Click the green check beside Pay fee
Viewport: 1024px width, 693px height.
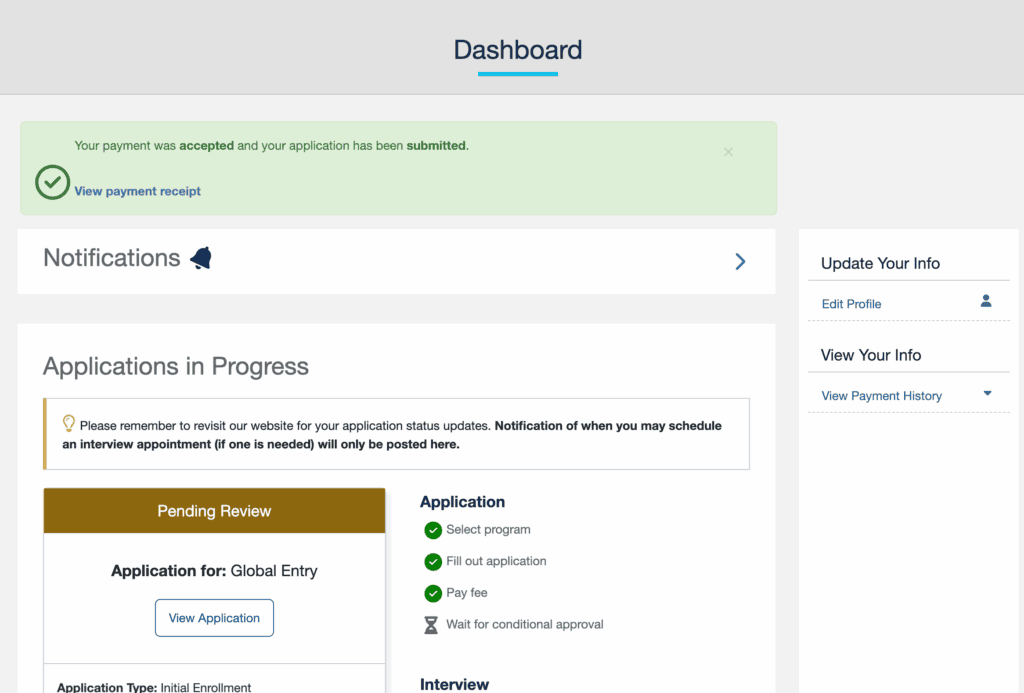tap(433, 593)
